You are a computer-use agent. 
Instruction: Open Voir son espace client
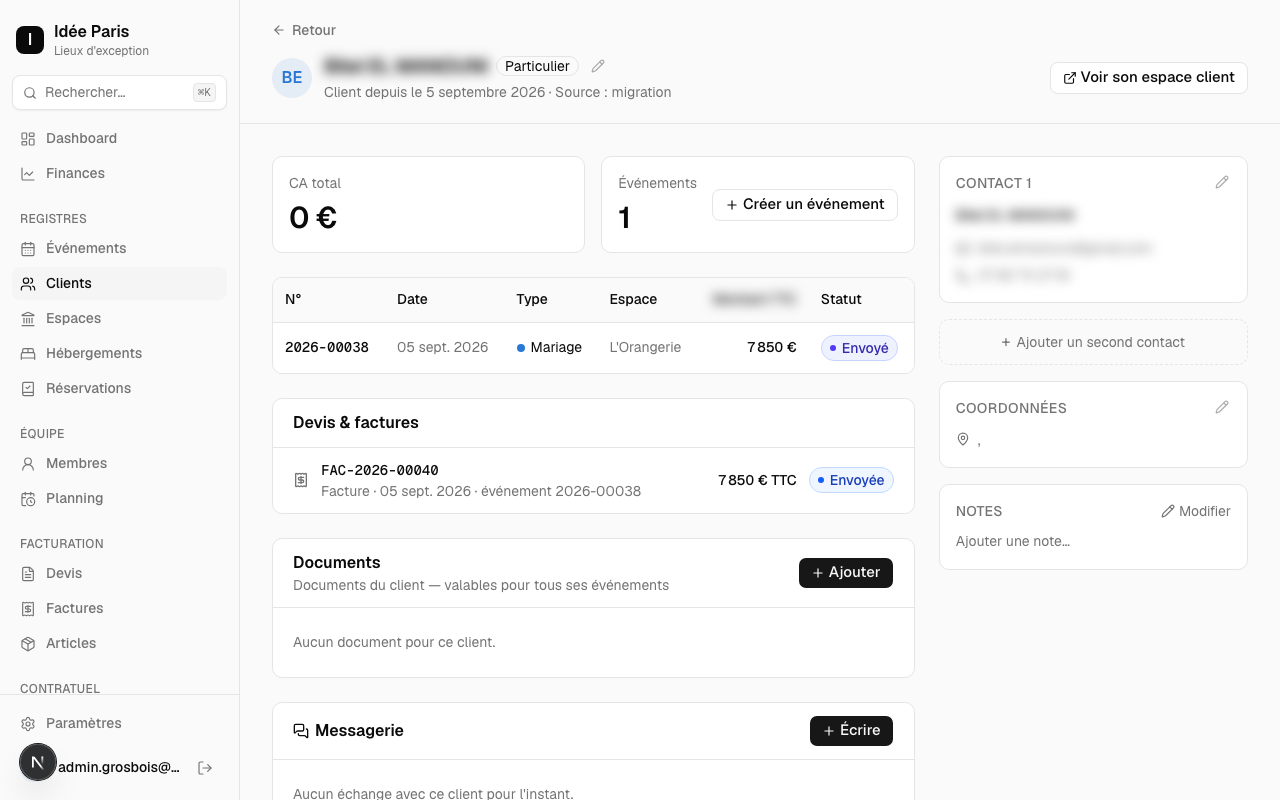[x=1149, y=77]
